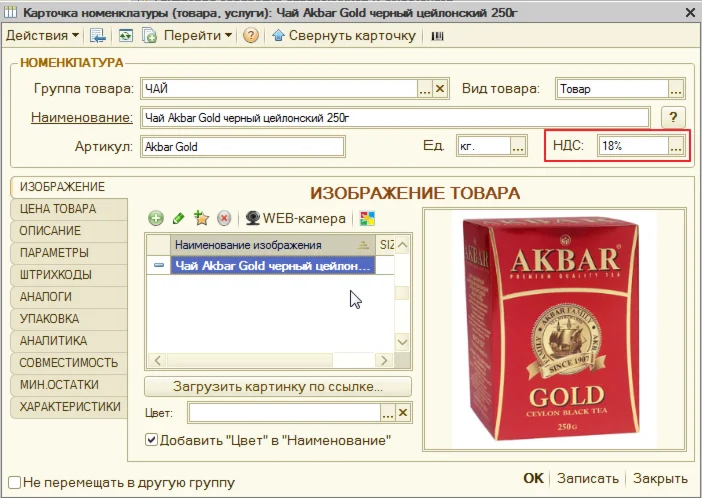
Task: Click the green refresh icon in toolbar
Action: coord(125,35)
